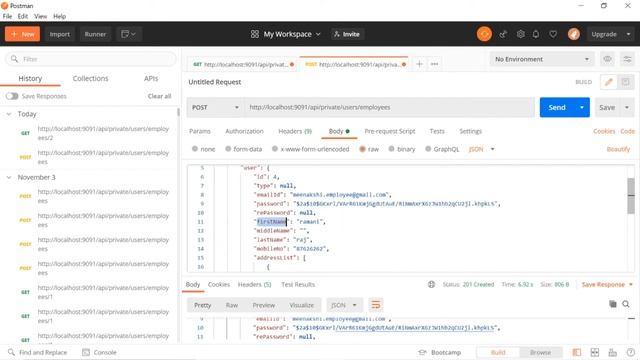The image size is (640, 360).
Task: Click the environment quick look eye icon
Action: click(607, 59)
